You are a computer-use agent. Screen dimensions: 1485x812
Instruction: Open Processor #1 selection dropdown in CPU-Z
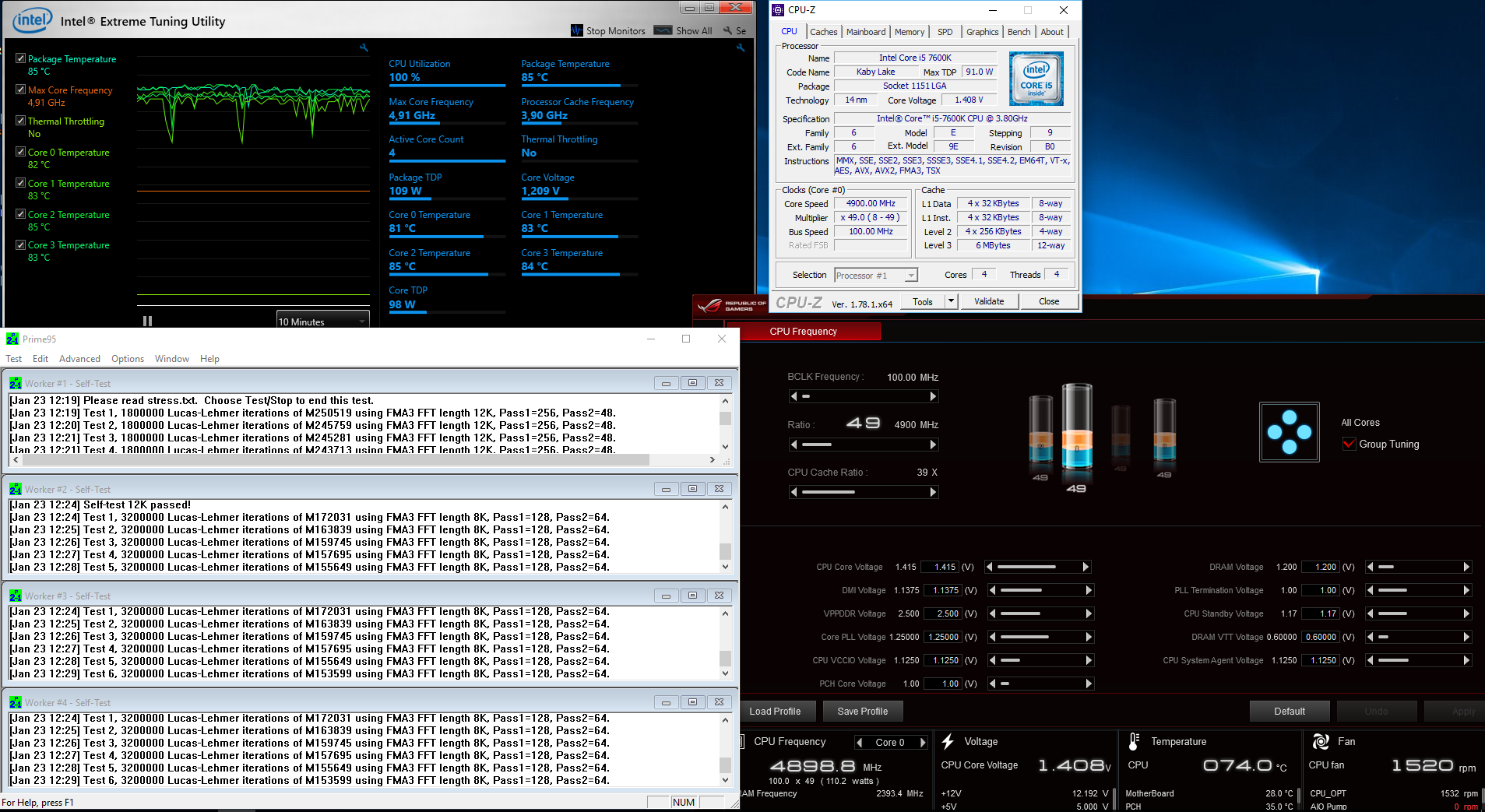[x=876, y=275]
